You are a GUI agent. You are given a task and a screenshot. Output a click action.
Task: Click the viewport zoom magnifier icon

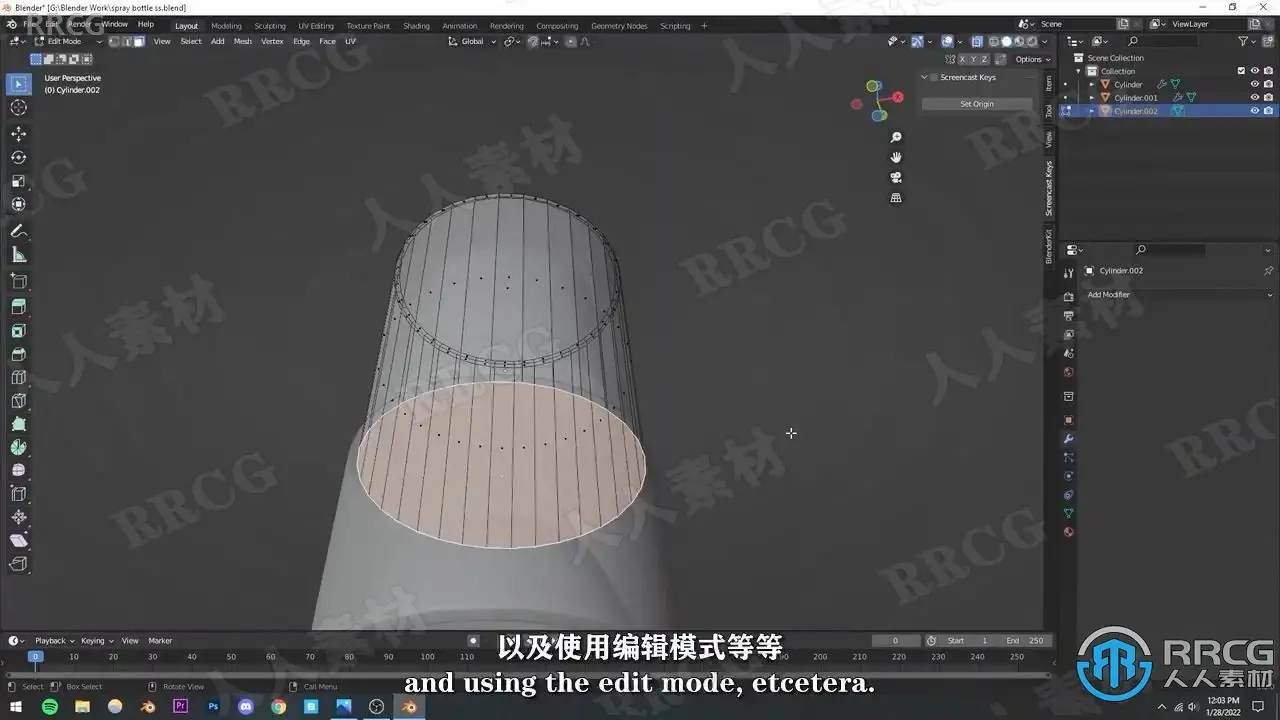tap(896, 137)
